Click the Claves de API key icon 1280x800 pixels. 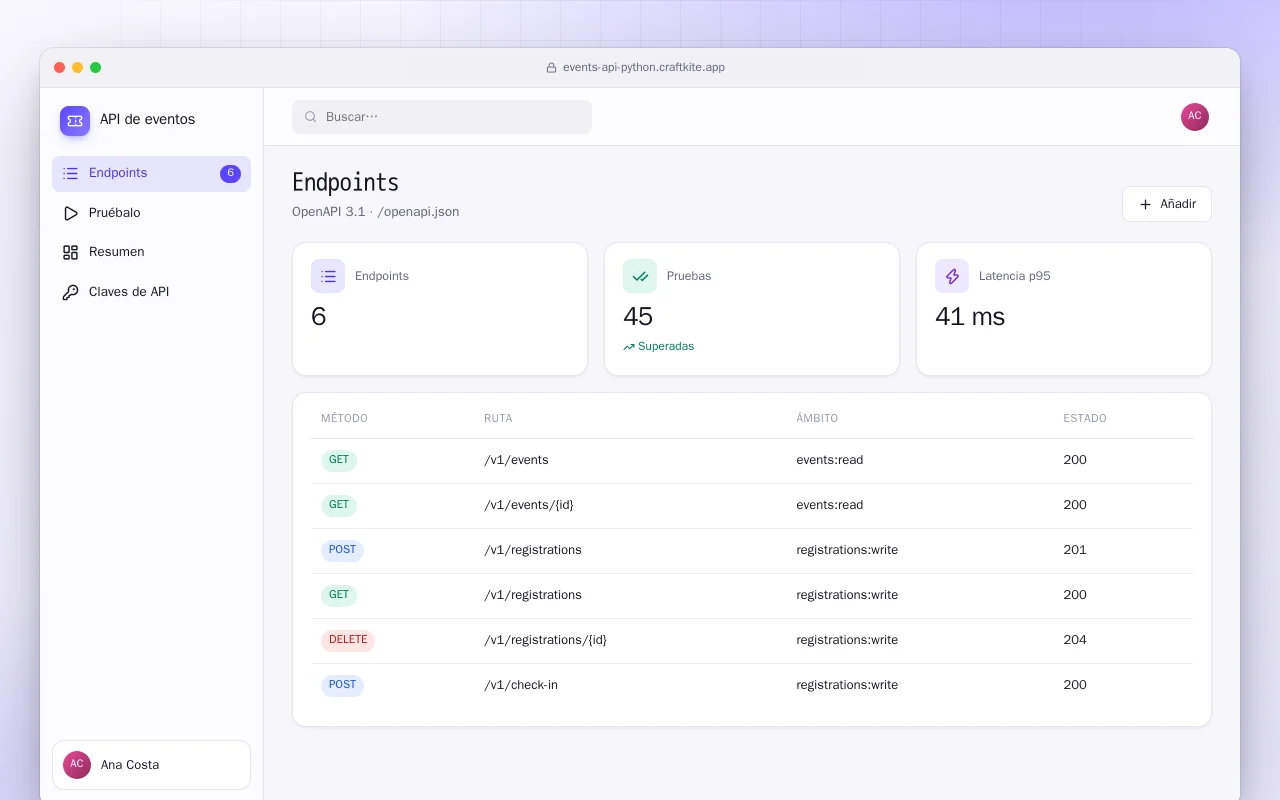click(x=70, y=292)
